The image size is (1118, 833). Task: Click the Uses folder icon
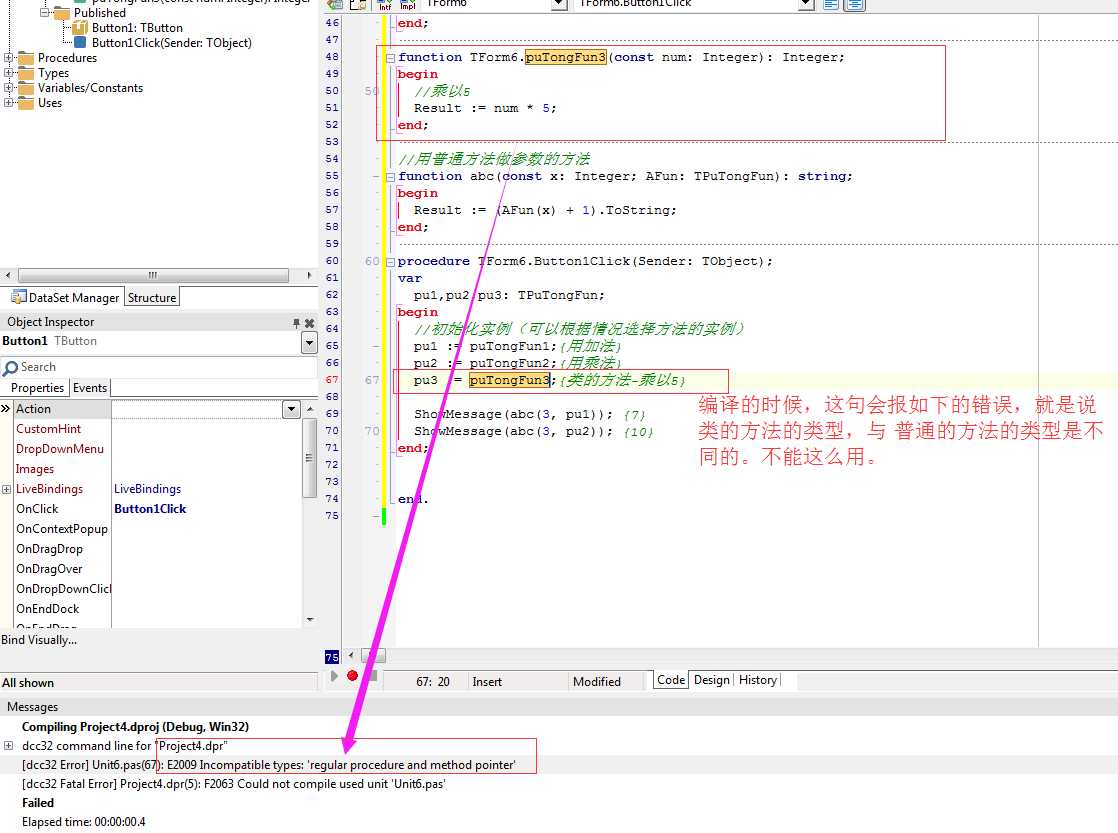tap(26, 103)
